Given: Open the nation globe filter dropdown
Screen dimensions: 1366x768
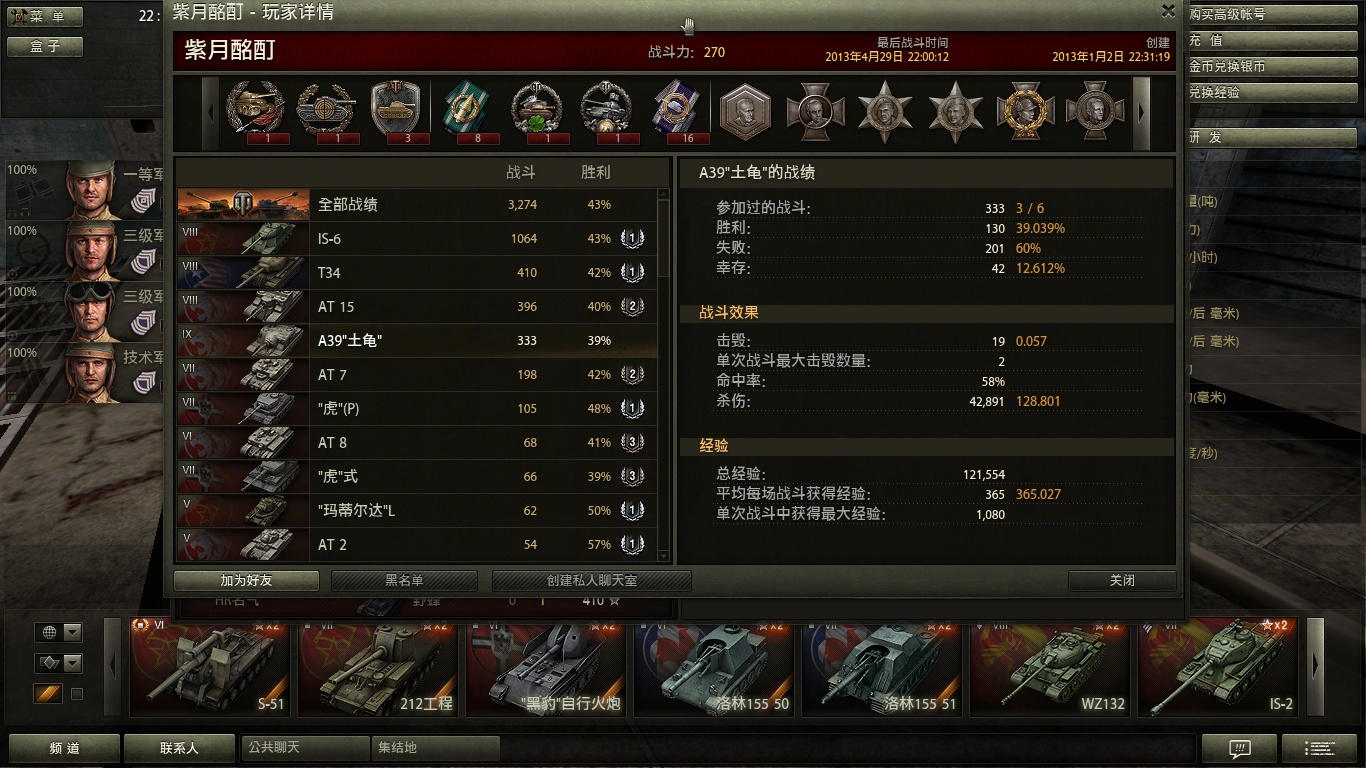Looking at the screenshot, I should 58,632.
